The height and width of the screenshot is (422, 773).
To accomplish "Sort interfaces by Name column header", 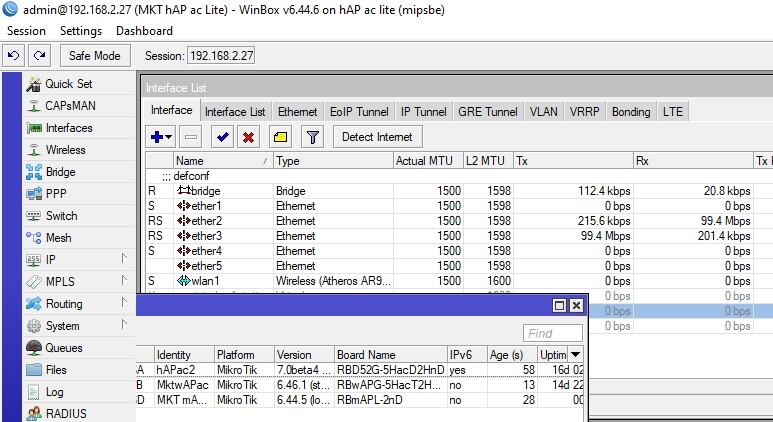I will coord(223,161).
